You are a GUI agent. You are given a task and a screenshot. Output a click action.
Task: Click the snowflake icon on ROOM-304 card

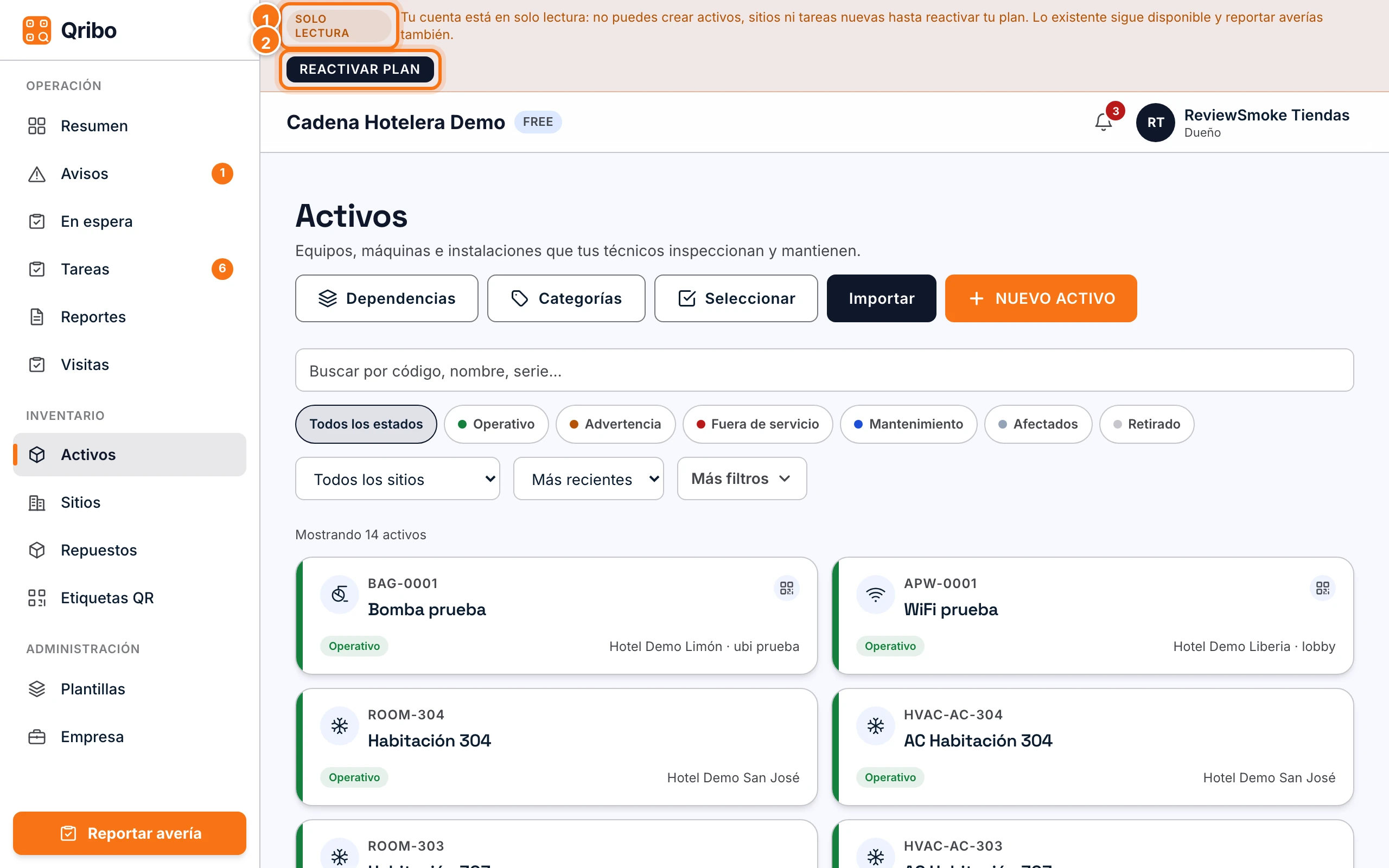pyautogui.click(x=340, y=726)
